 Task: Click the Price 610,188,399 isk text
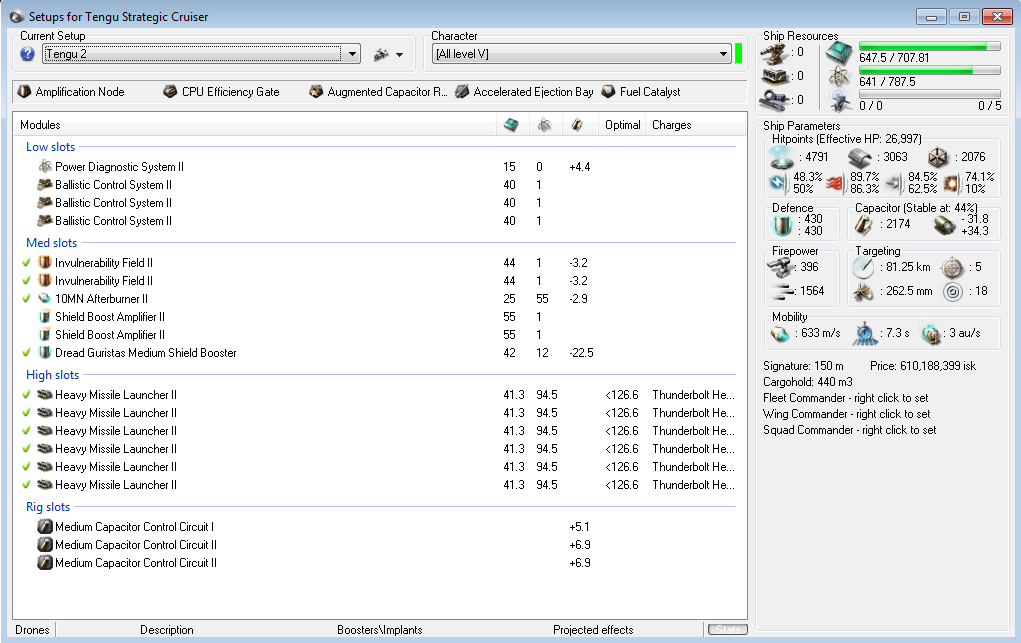(x=923, y=366)
